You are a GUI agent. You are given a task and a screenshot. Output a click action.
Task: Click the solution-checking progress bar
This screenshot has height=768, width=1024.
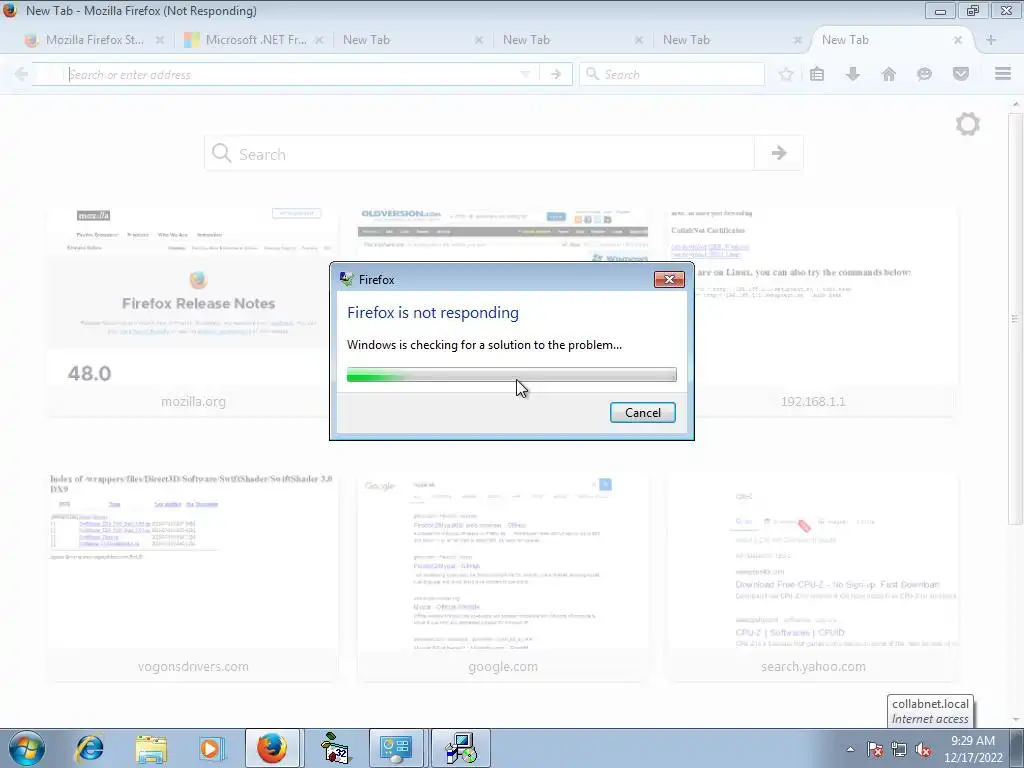pyautogui.click(x=511, y=375)
